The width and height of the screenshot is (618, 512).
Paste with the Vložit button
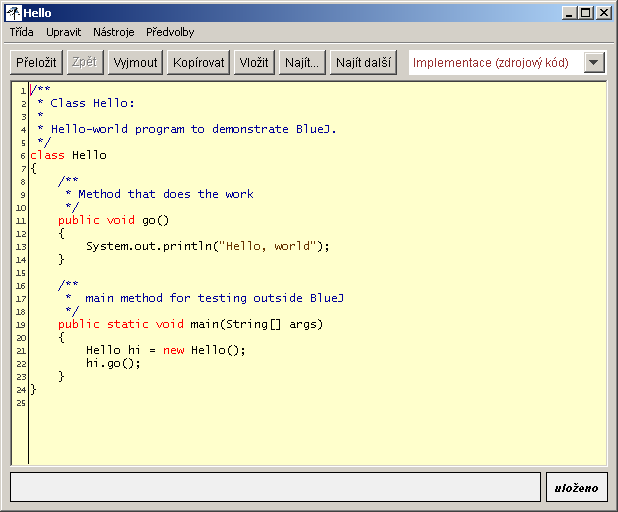tap(254, 62)
